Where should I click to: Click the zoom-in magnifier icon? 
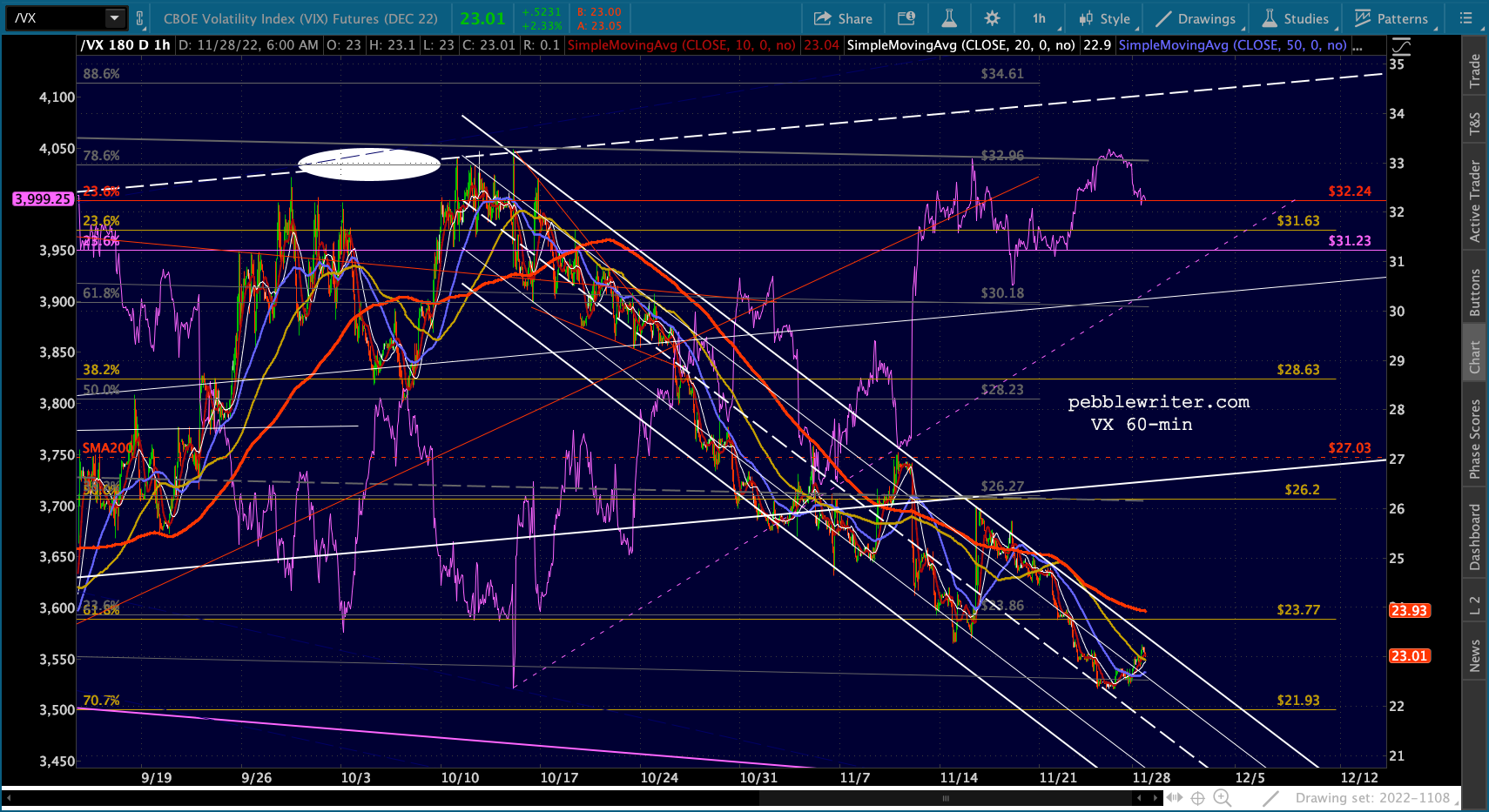[x=1223, y=798]
